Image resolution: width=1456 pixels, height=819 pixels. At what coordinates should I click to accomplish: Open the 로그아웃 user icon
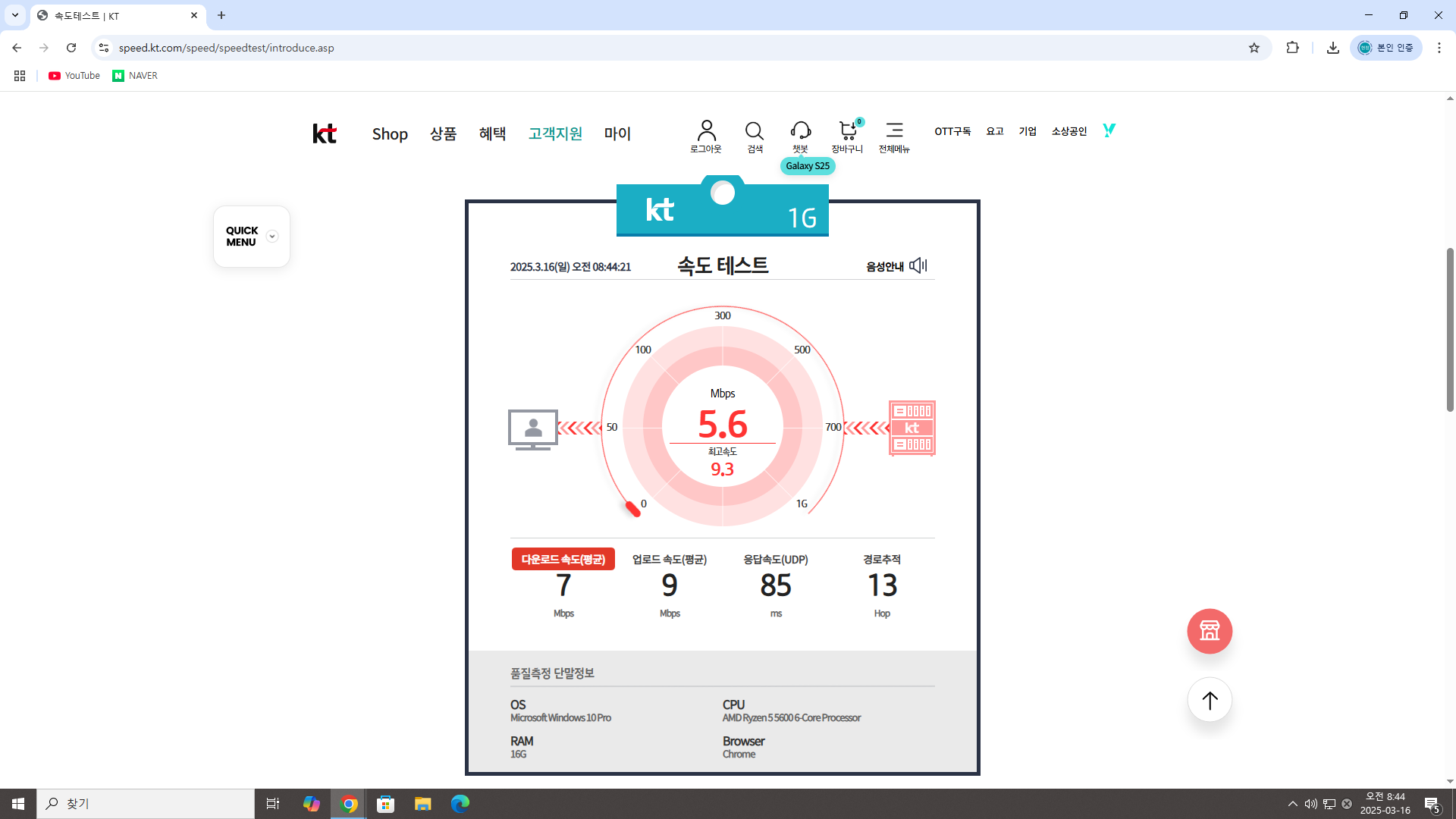pyautogui.click(x=706, y=136)
